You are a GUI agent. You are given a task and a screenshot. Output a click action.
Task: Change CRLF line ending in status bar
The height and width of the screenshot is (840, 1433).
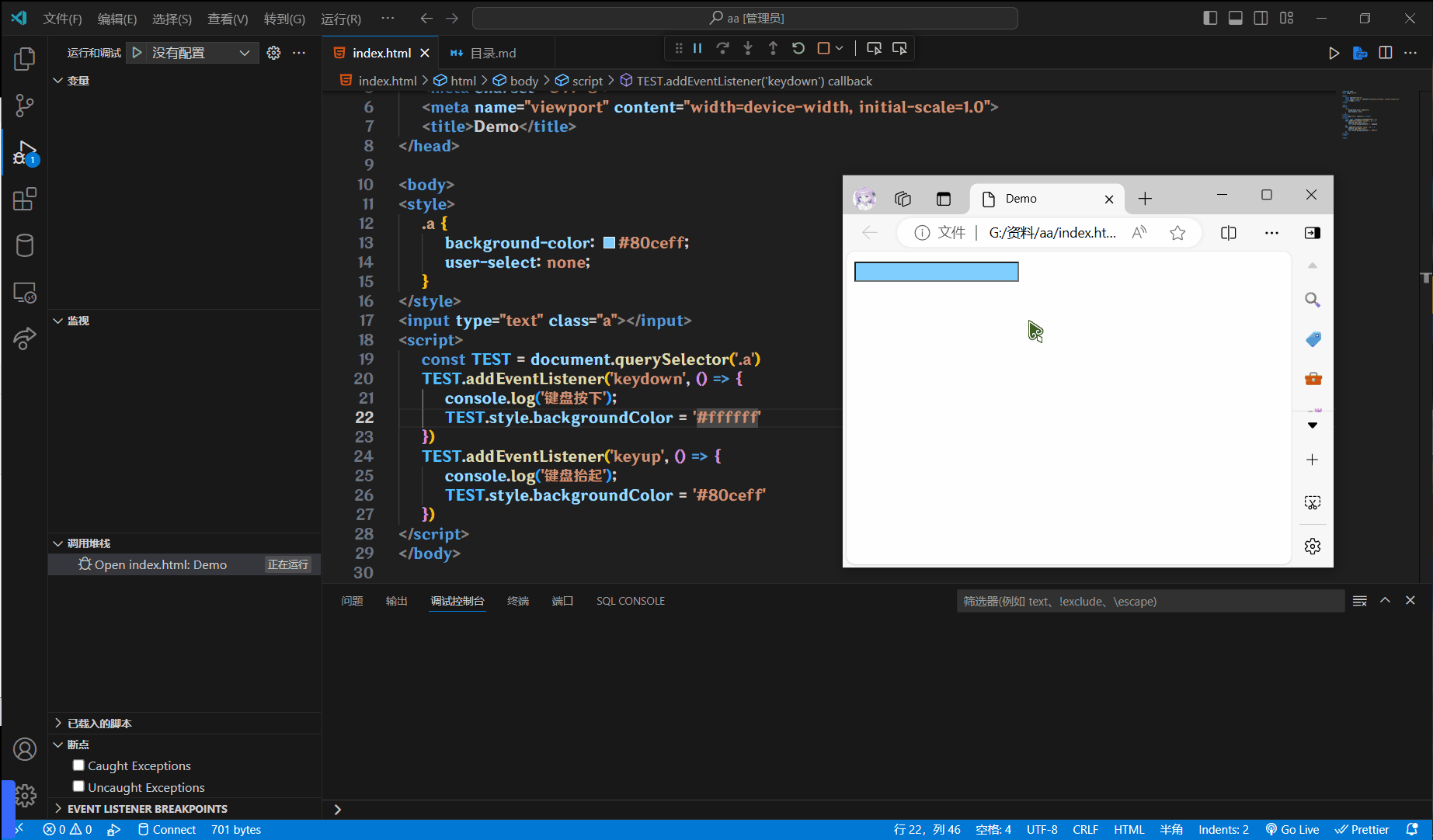[1085, 829]
